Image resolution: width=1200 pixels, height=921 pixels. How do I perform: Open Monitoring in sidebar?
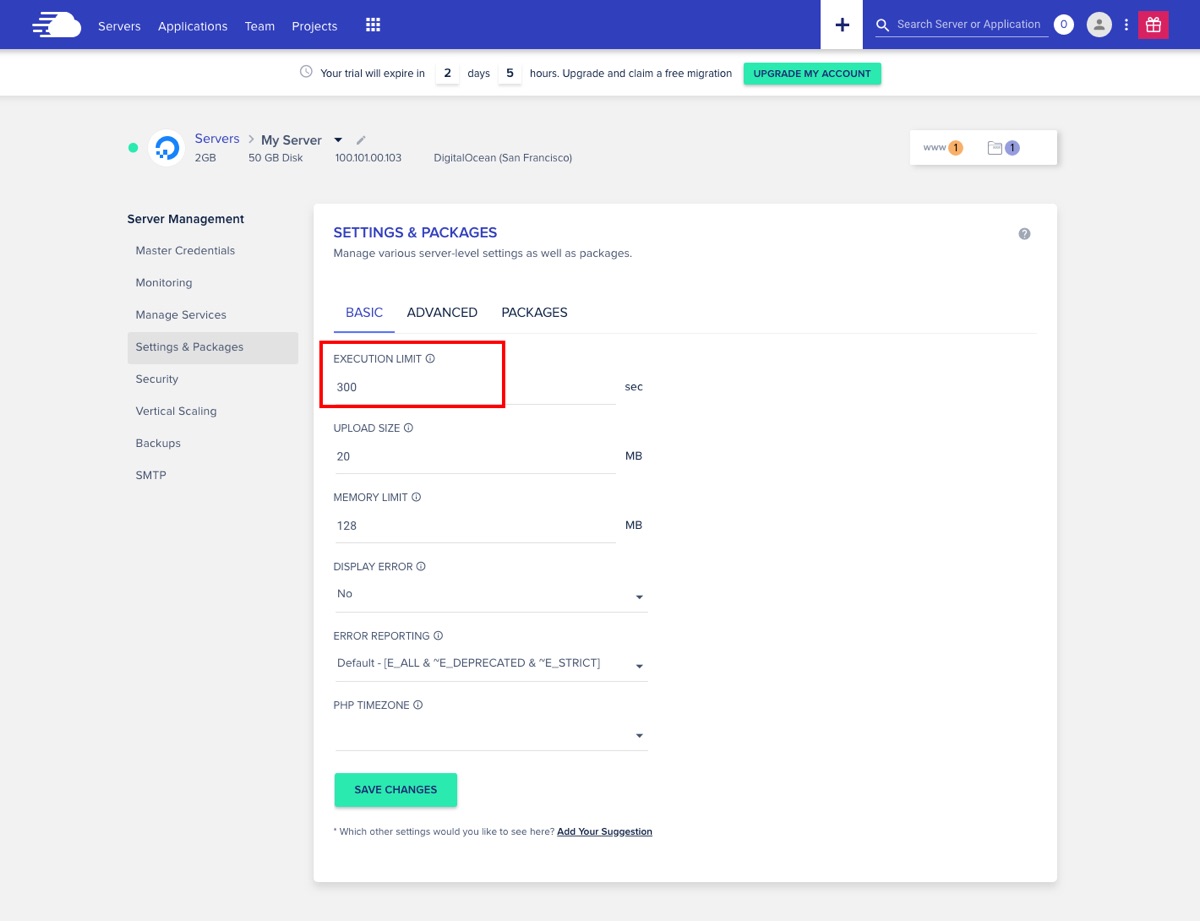point(213,283)
